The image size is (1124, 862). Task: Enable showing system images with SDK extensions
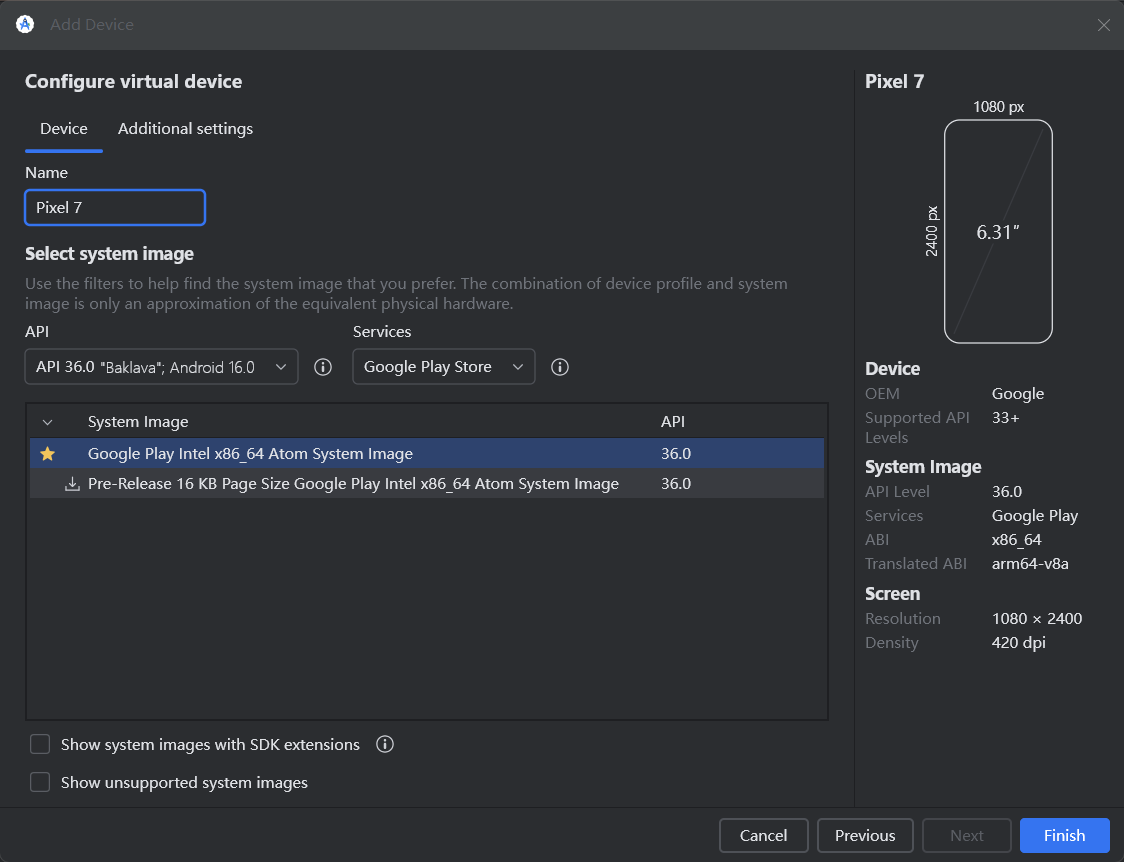(x=39, y=744)
